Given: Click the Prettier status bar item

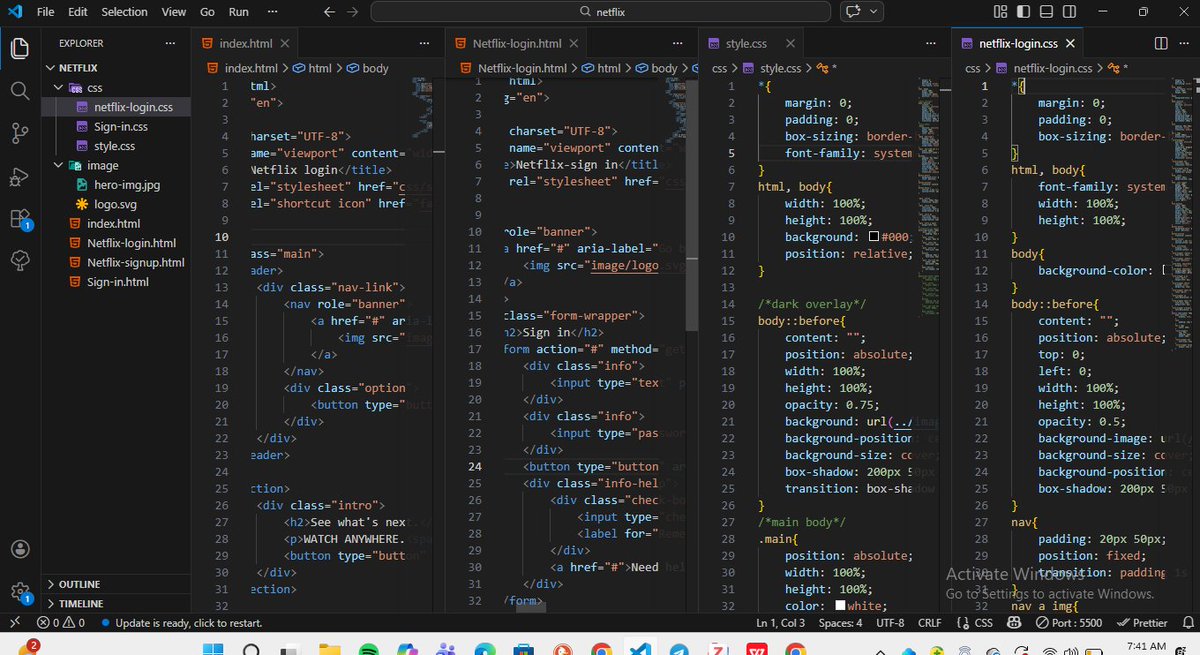Looking at the screenshot, I should click(x=1142, y=622).
